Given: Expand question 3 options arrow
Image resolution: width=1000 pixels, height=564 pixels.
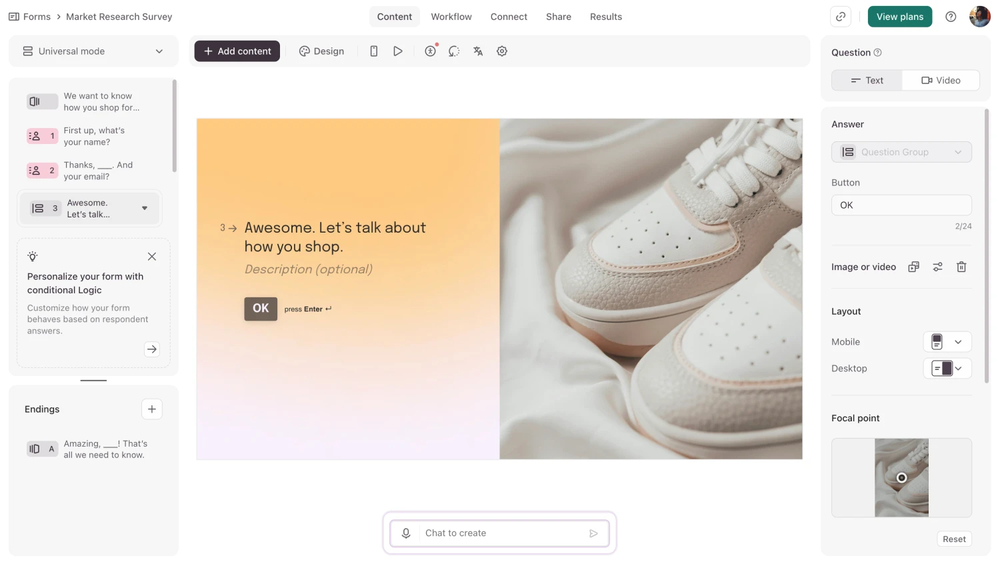Looking at the screenshot, I should point(145,208).
